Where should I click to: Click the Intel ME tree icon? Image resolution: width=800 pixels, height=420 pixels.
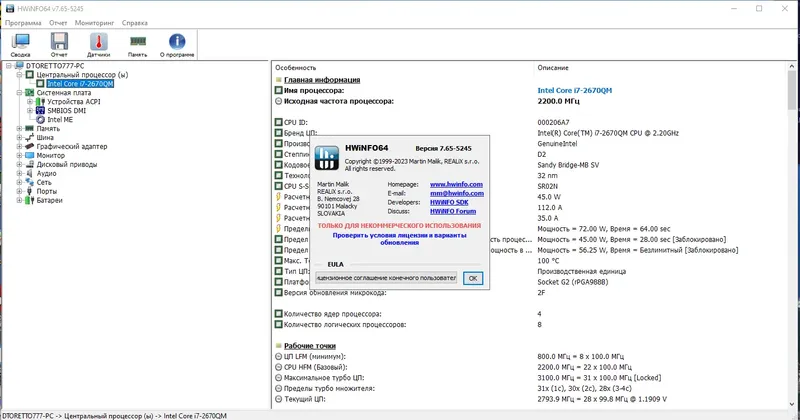click(x=40, y=119)
